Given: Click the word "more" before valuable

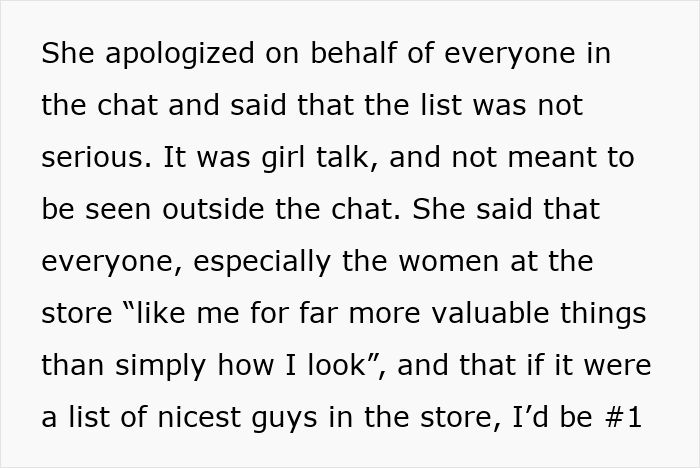Looking at the screenshot, I should click(x=384, y=314).
